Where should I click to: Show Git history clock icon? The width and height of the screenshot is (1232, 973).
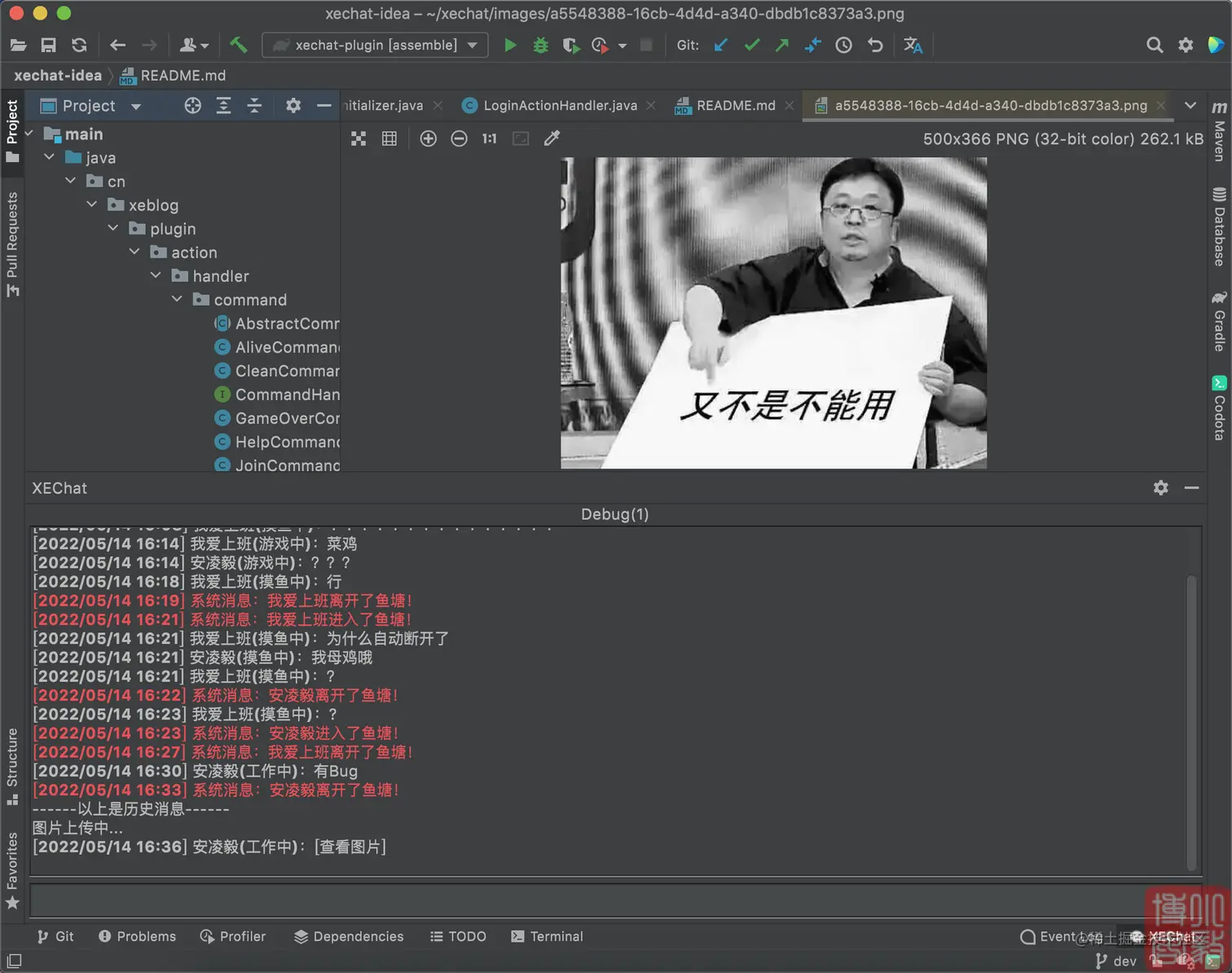[x=843, y=45]
